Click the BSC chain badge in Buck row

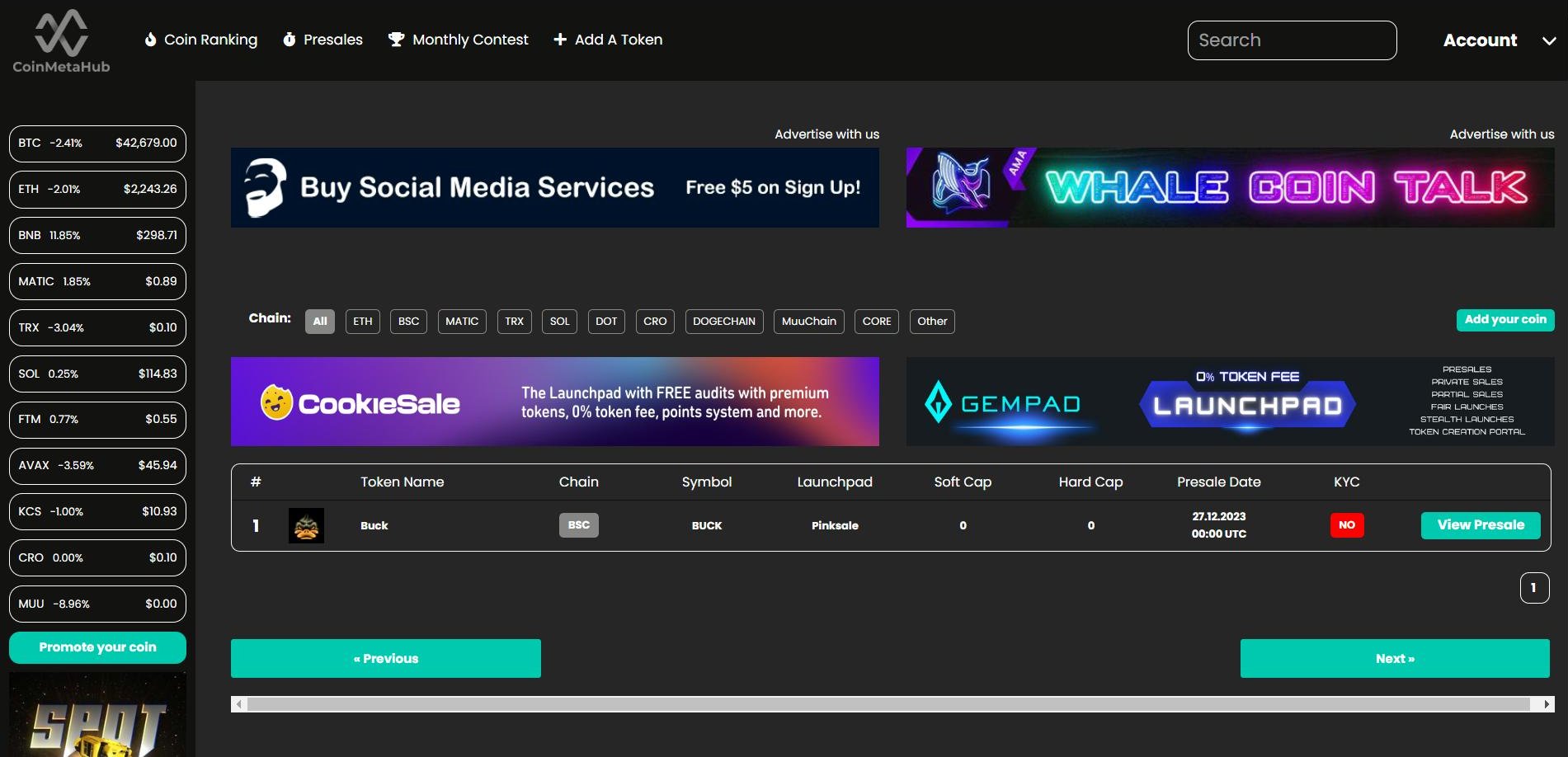[579, 525]
